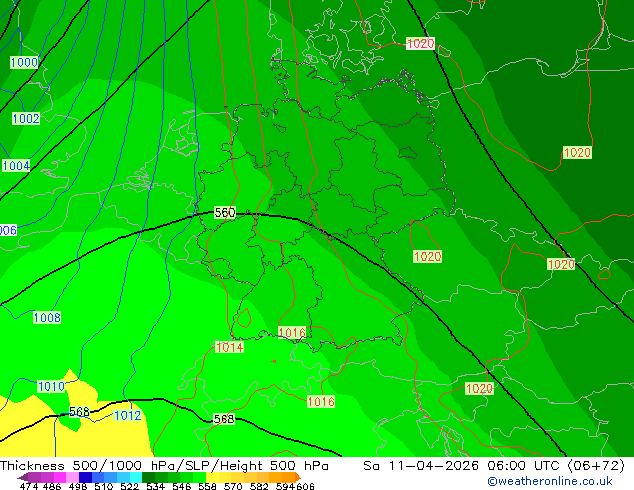Click the legend value 486
634x490 pixels.
pos(52,486)
